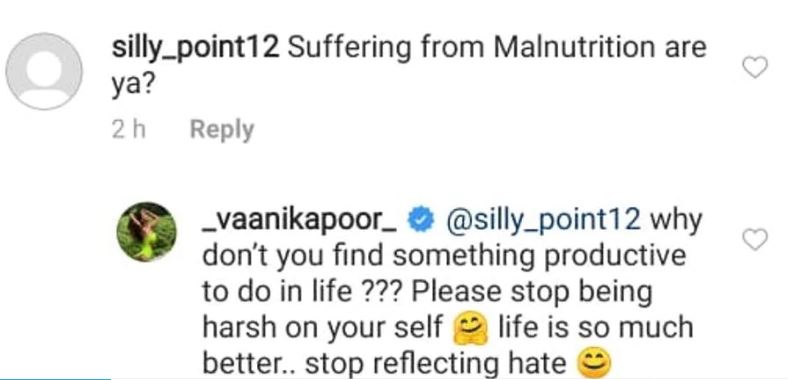This screenshot has height=380, width=788.
Task: Open the silly_point12 username profile link
Action: point(195,49)
